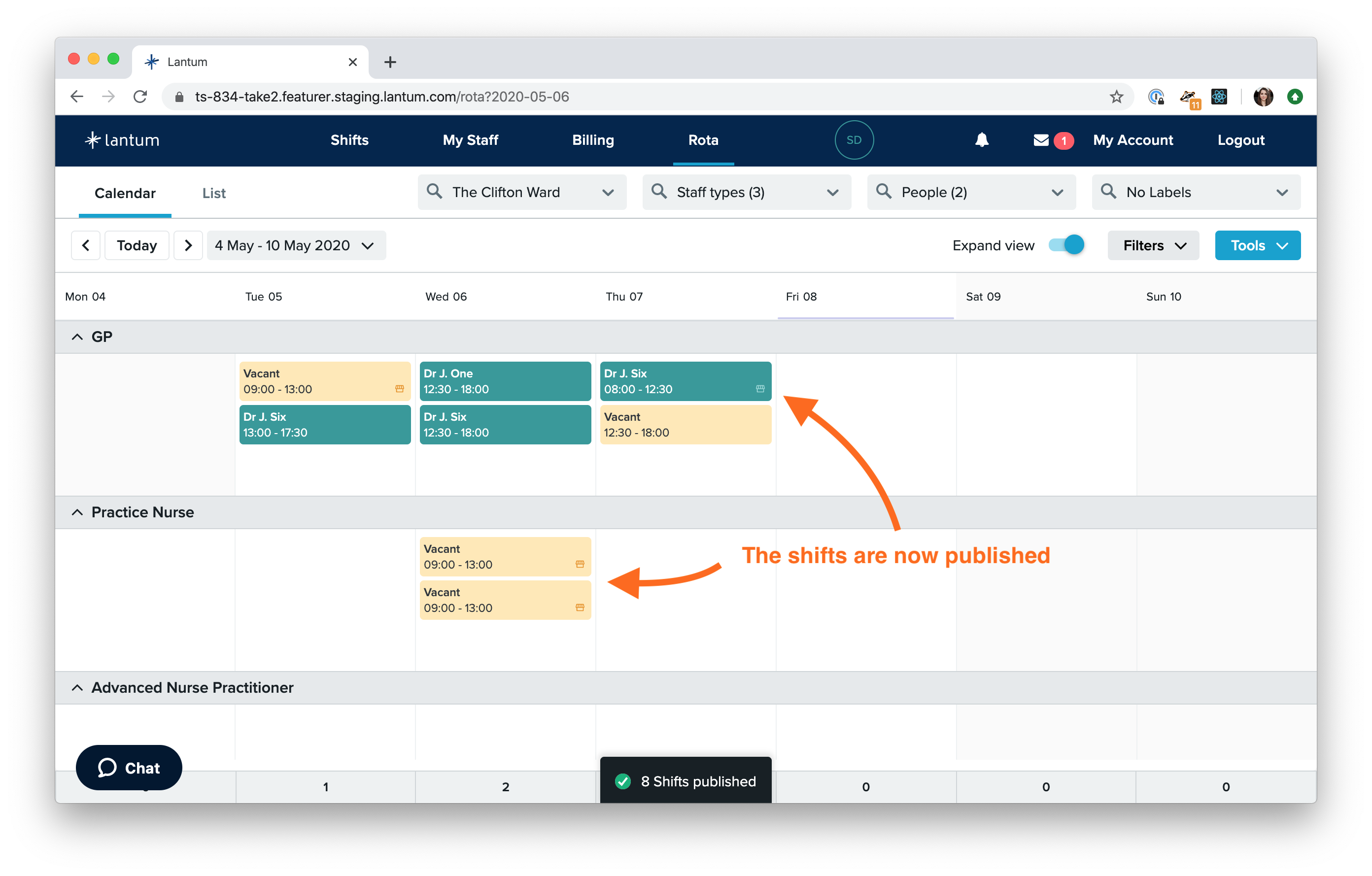The image size is (1372, 876).
Task: Open Dr J. Six 13:00 - 17:30 shift
Action: [325, 424]
